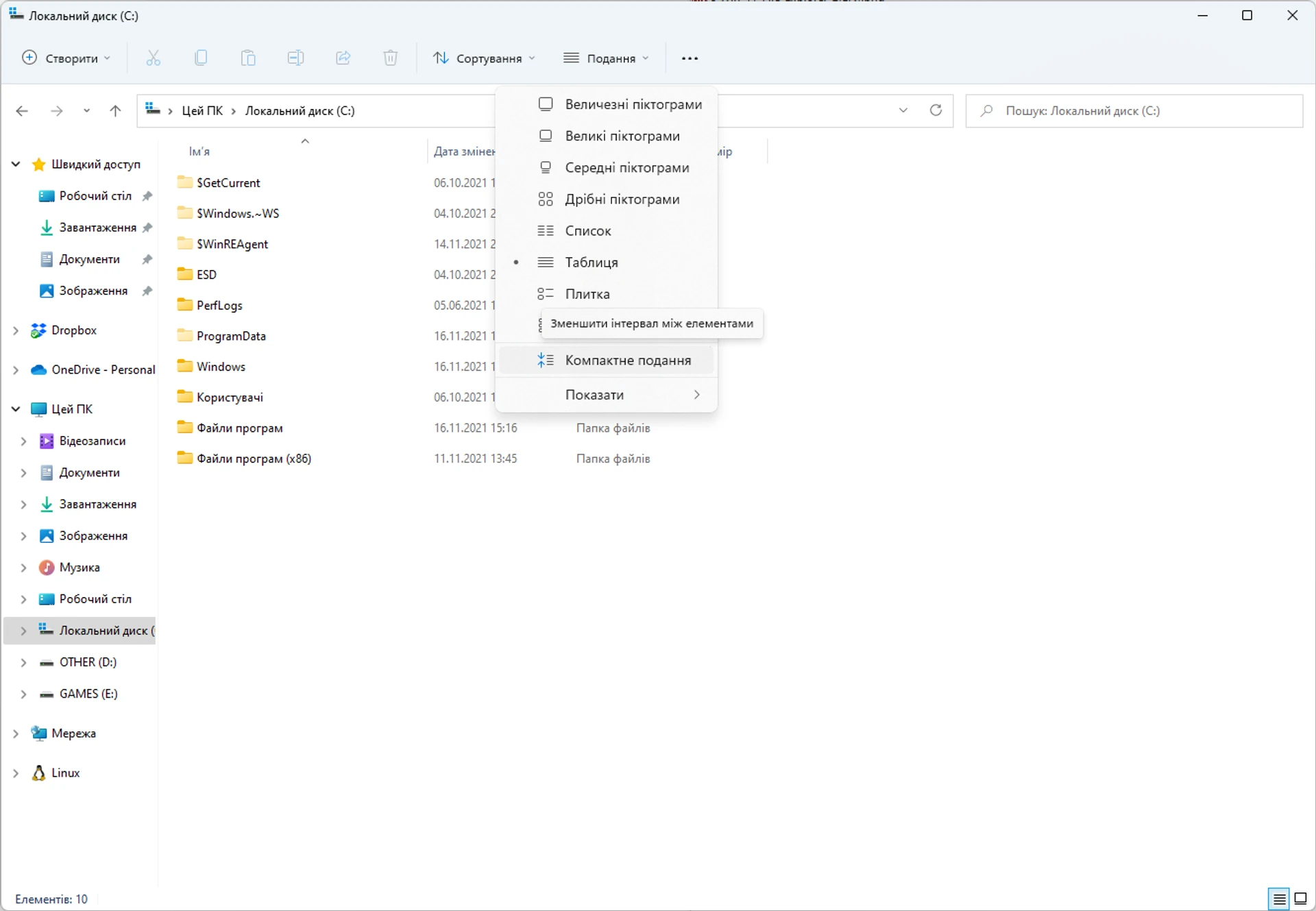Image resolution: width=1316 pixels, height=911 pixels.
Task: Toggle Компактне подання option
Action: (x=606, y=360)
